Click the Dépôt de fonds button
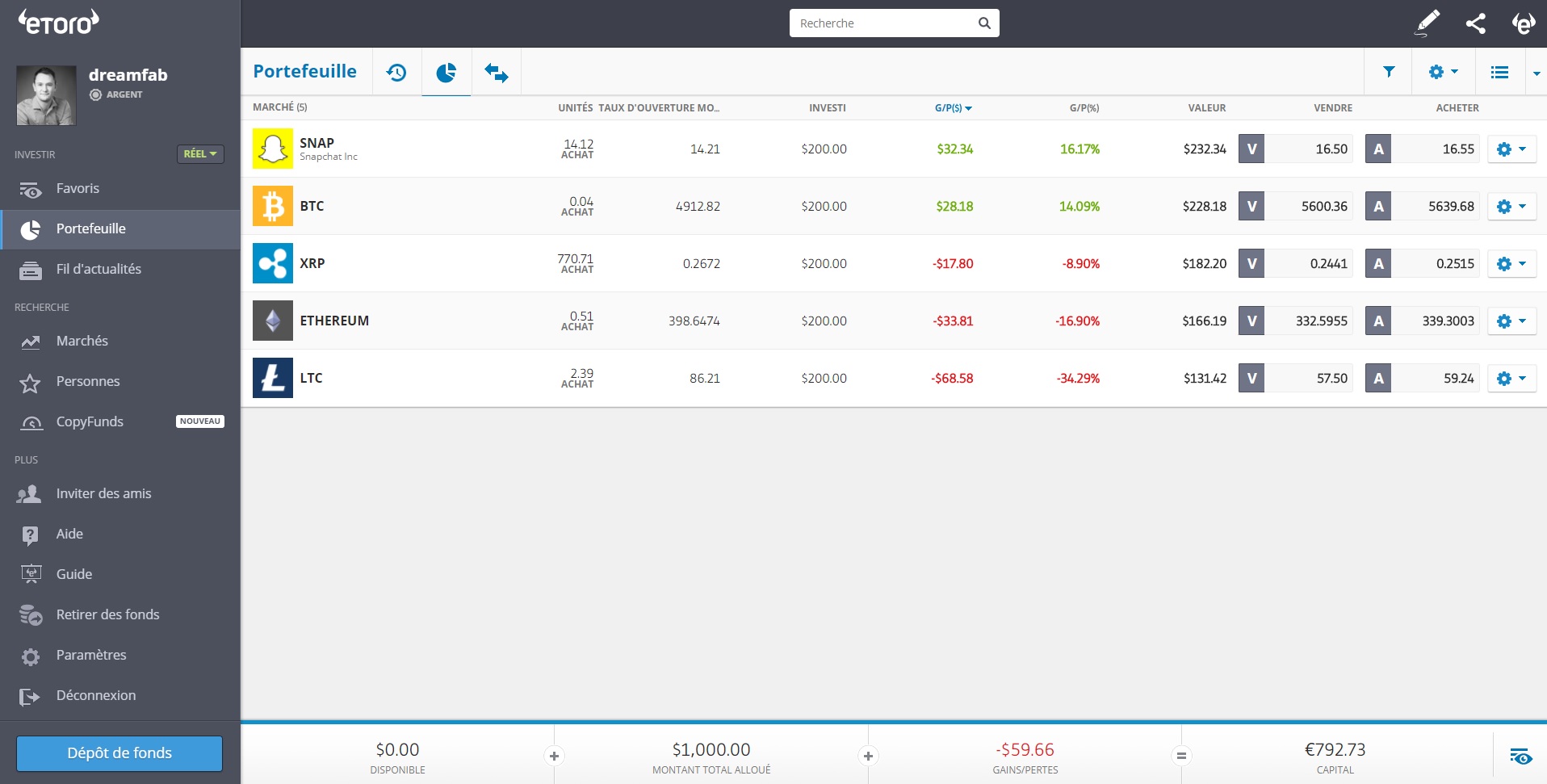This screenshot has height=784, width=1547. coord(119,753)
